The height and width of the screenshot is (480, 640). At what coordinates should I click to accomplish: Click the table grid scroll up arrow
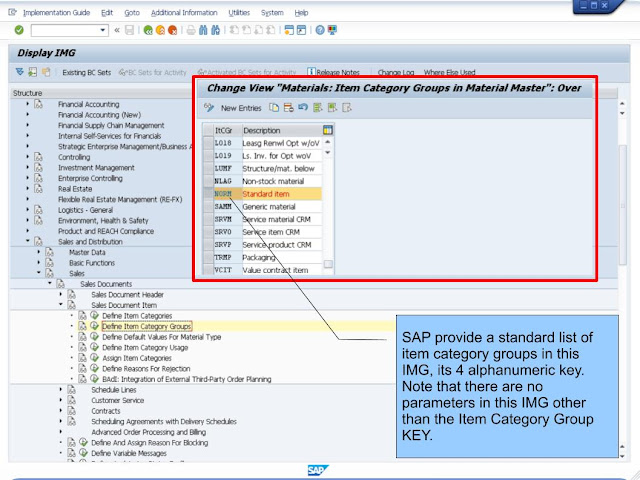click(327, 142)
